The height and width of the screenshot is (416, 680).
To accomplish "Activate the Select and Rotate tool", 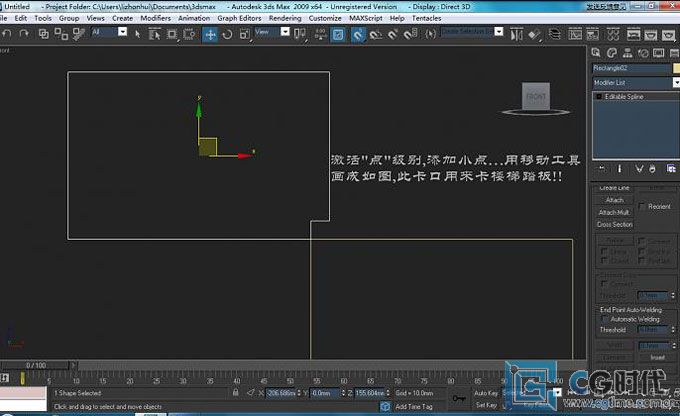I will 227,34.
